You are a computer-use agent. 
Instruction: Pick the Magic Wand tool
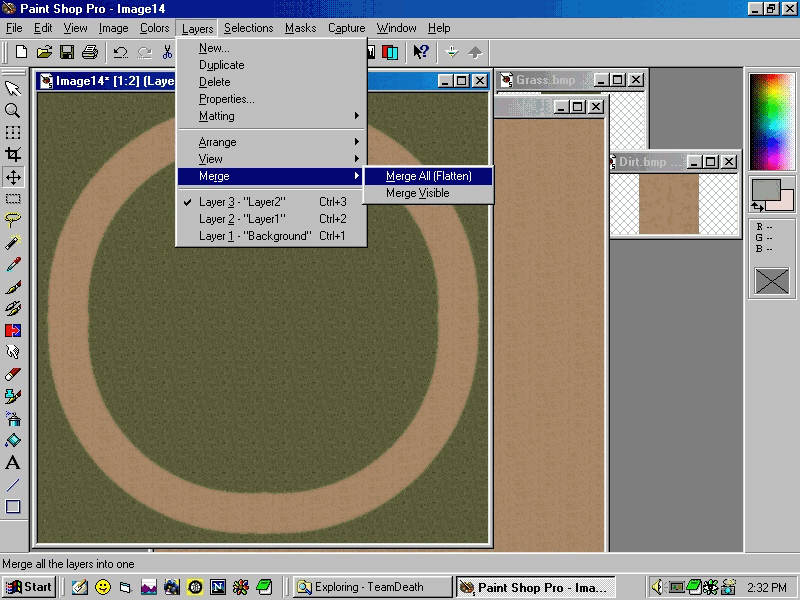click(13, 243)
